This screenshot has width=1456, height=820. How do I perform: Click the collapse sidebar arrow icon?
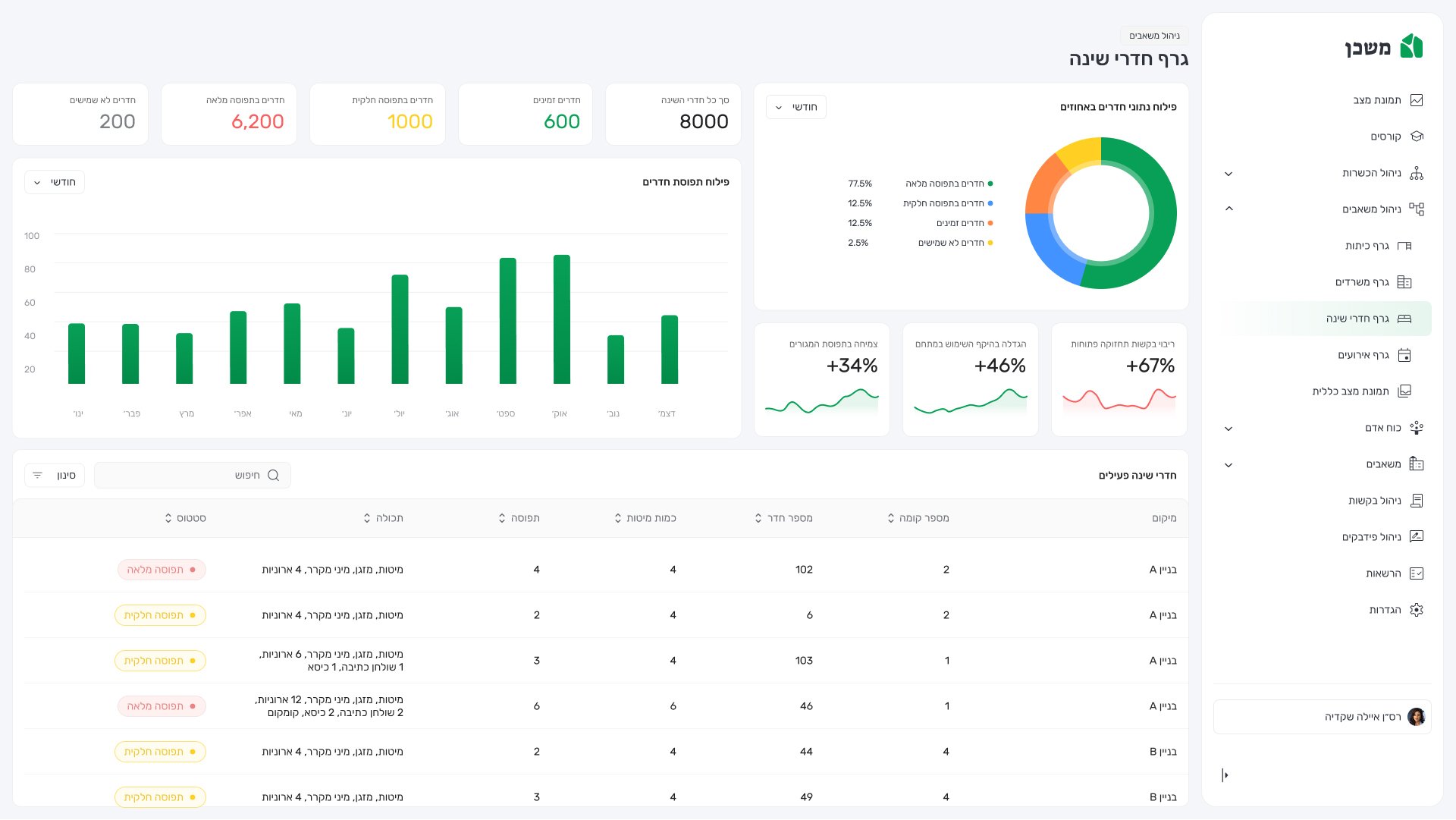[x=1225, y=775]
